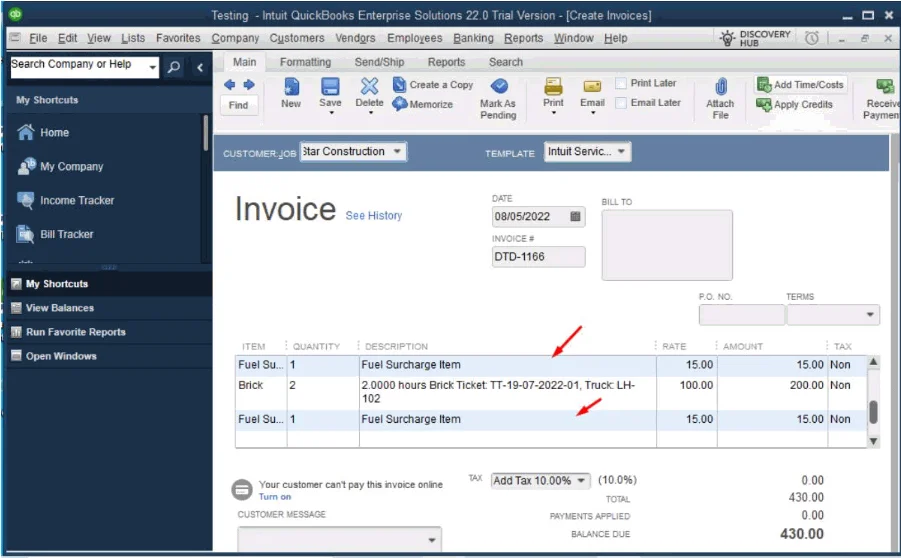Click the Search magnifier icon in sidebar
This screenshot has width=901, height=558.
click(173, 67)
